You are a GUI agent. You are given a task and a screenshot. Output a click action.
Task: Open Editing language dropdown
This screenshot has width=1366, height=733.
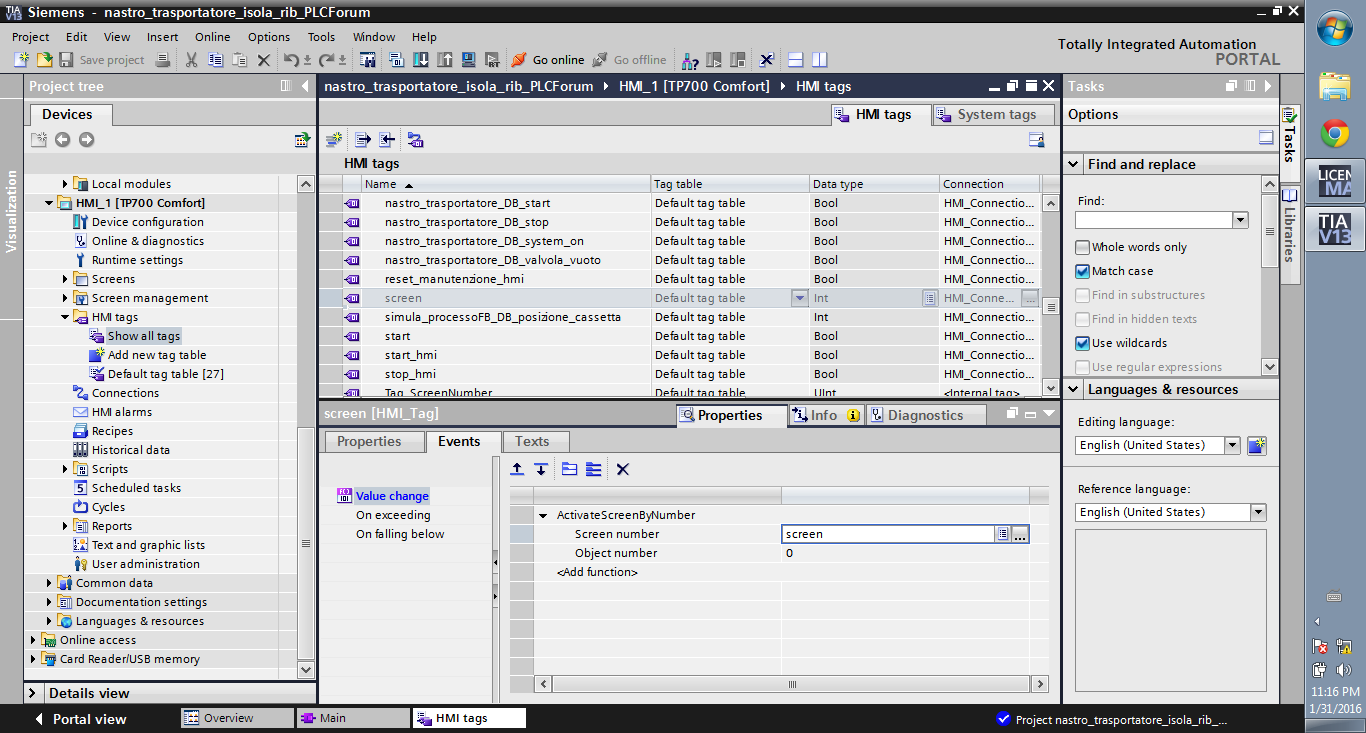[1232, 445]
